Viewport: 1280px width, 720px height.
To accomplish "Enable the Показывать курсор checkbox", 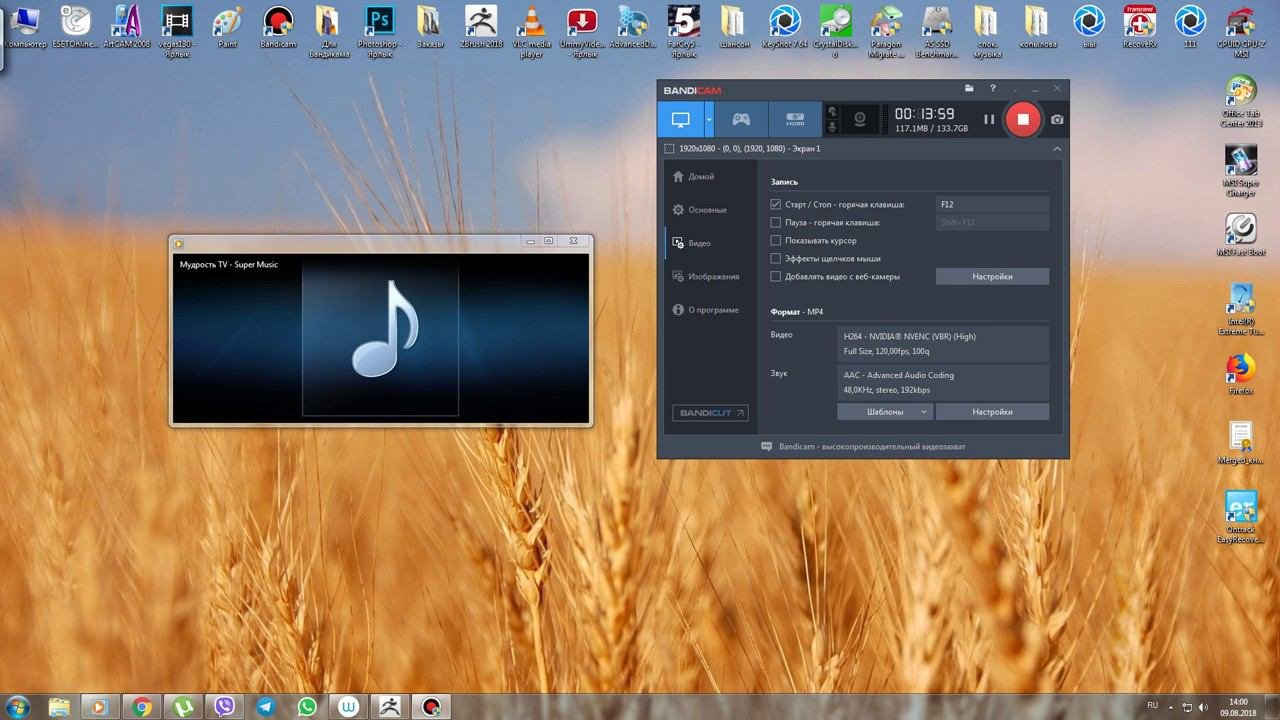I will click(x=776, y=241).
